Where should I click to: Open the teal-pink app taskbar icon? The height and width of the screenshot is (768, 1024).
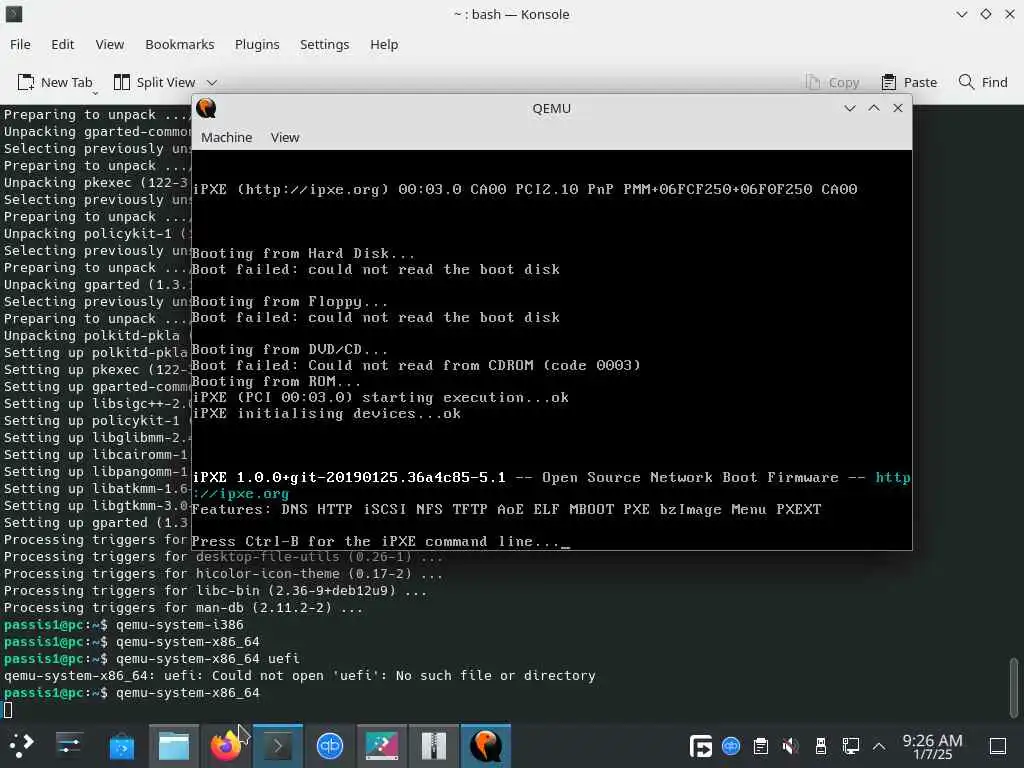[x=382, y=746]
